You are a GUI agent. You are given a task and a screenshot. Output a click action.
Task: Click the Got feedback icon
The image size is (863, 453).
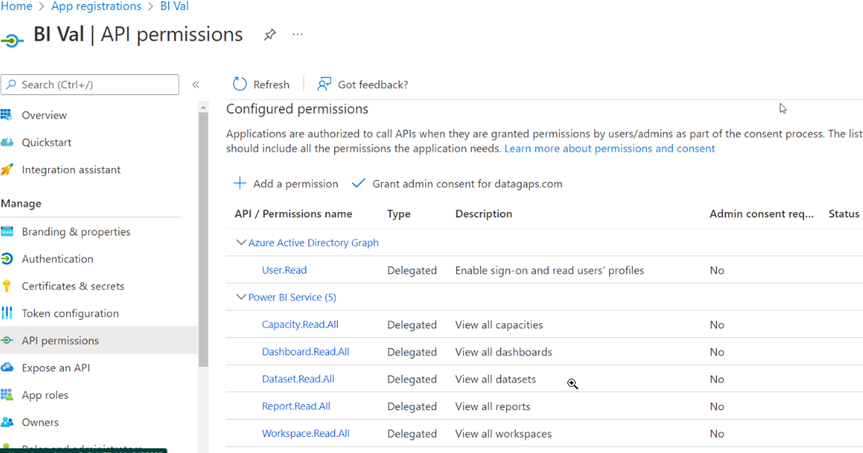[324, 85]
